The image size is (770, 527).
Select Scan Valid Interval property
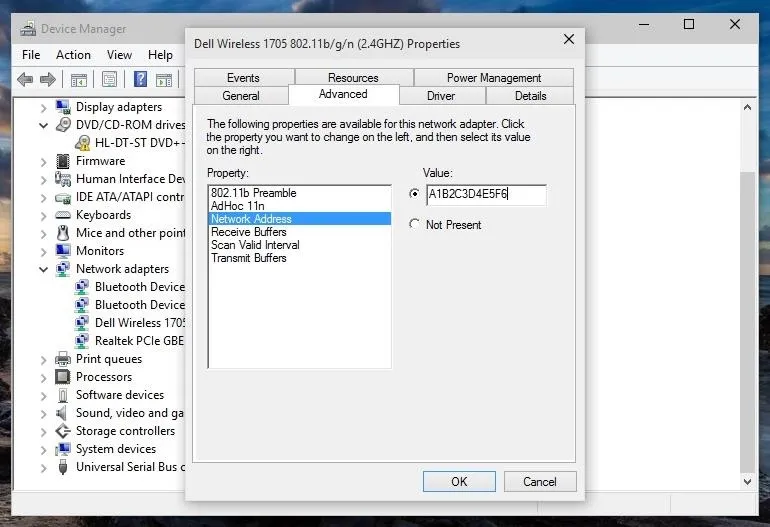coord(300,245)
